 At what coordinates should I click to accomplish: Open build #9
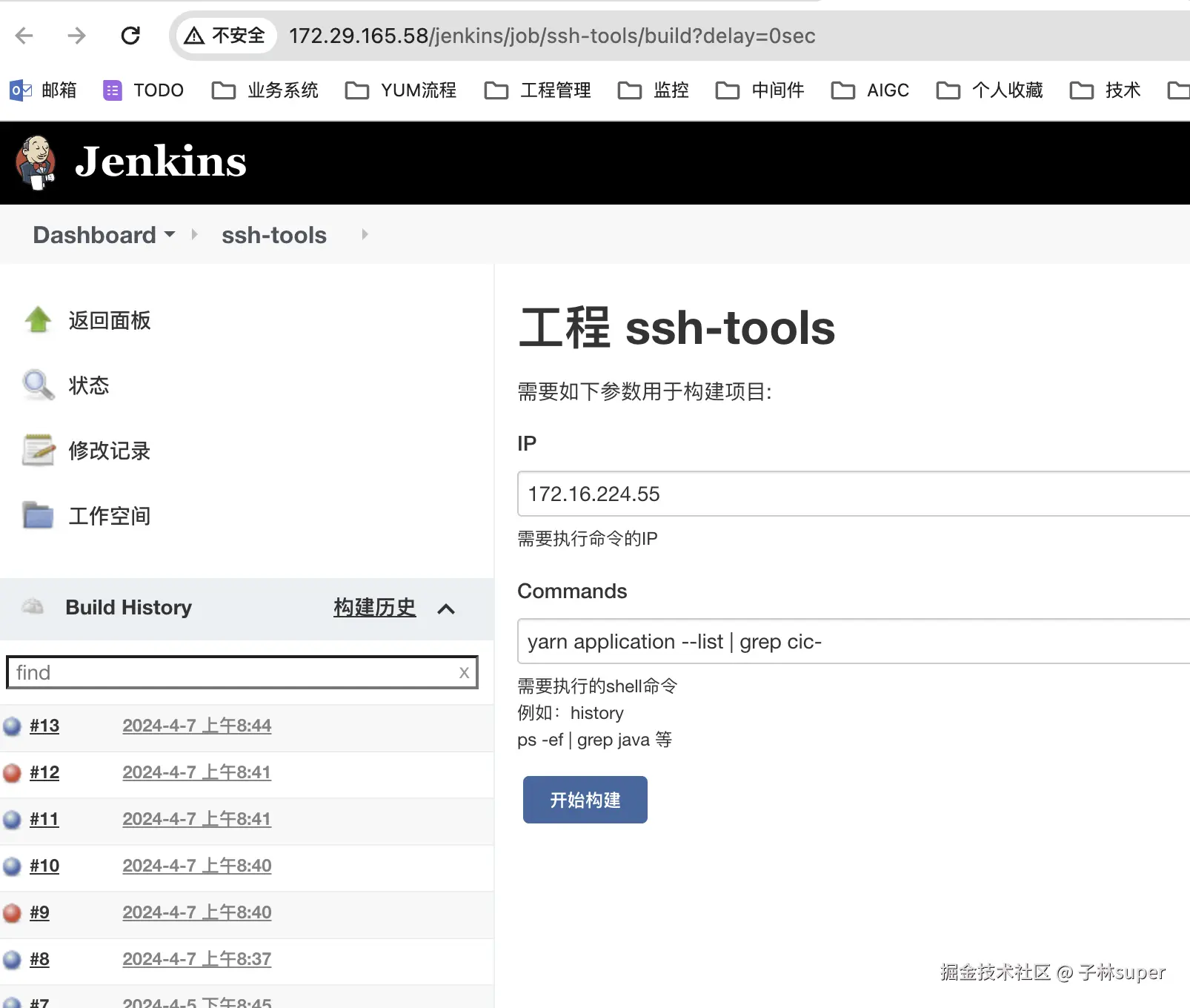pos(39,912)
